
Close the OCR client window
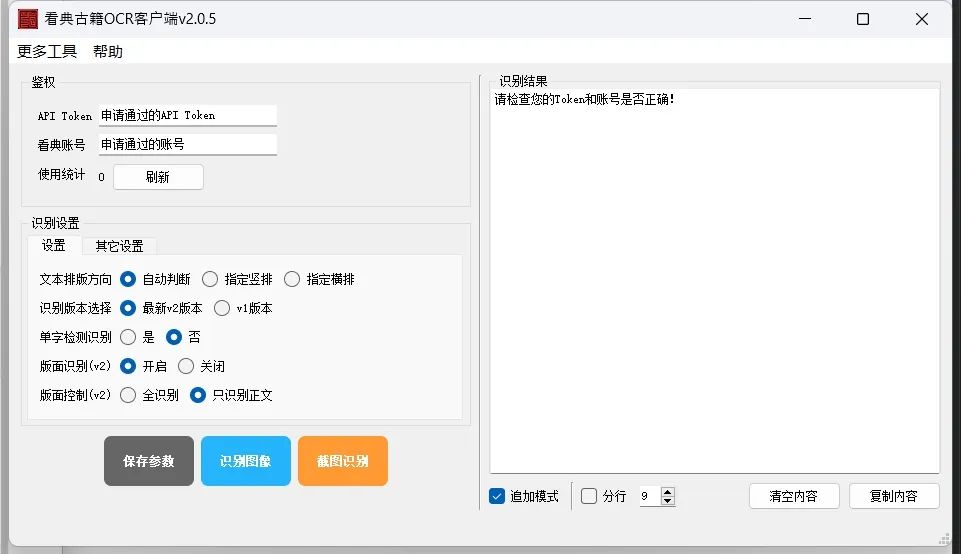pos(922,19)
